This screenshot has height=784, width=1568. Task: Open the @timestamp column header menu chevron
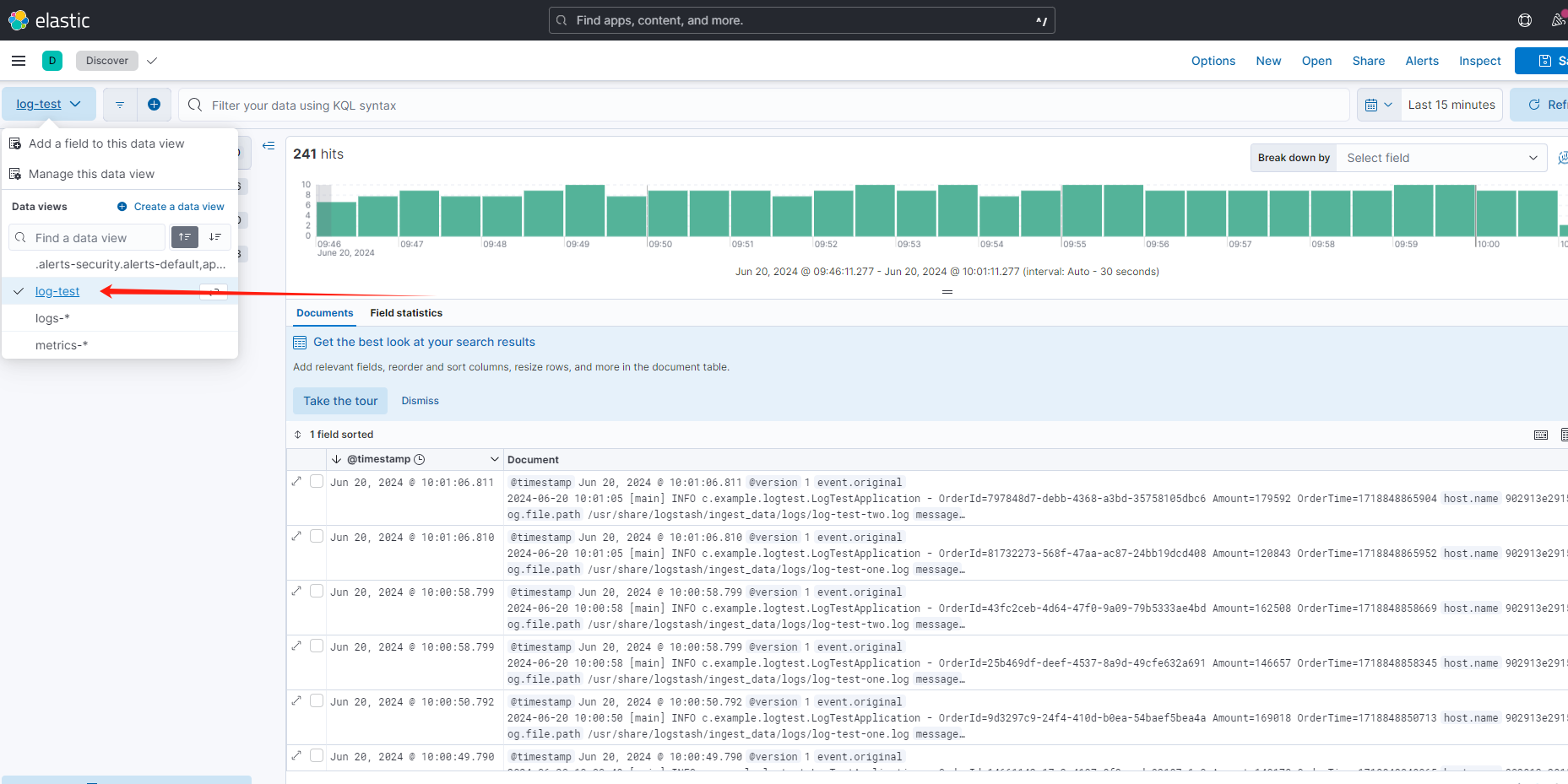tap(495, 459)
